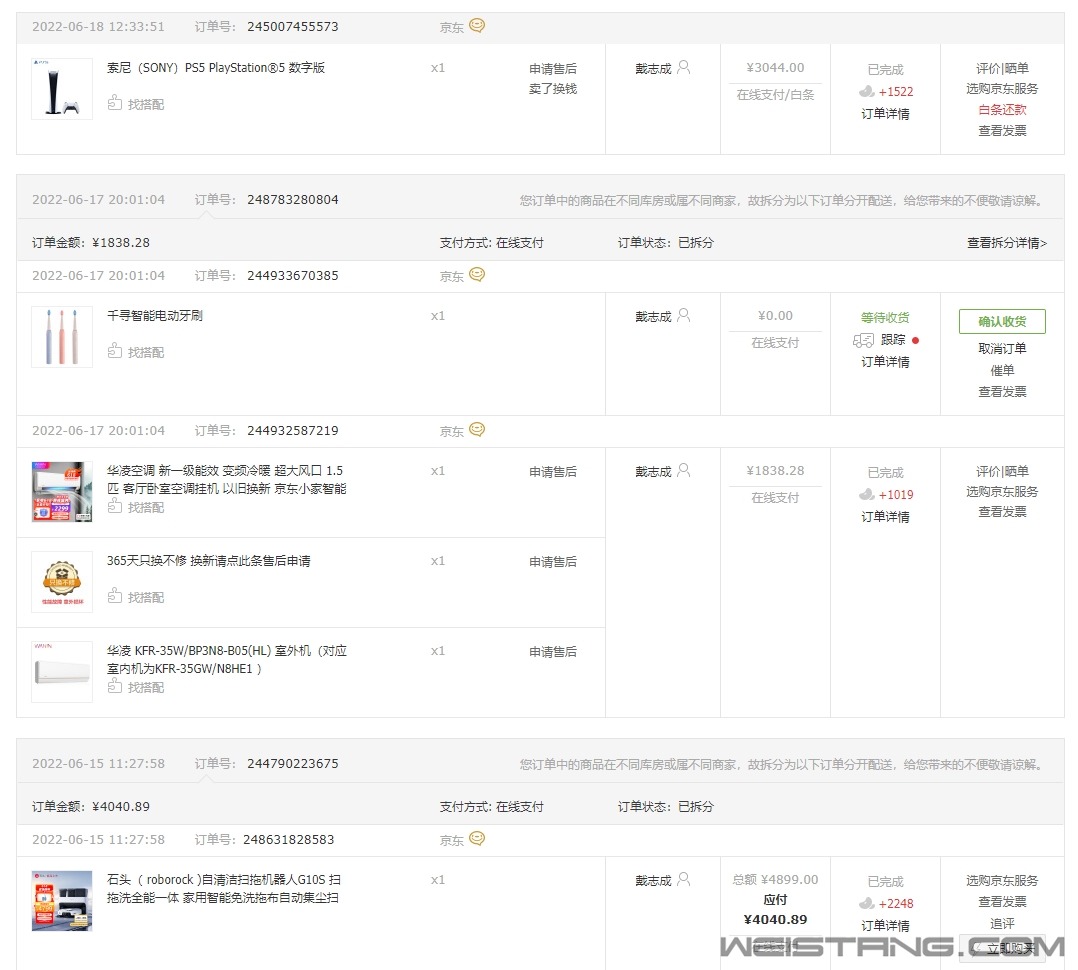
Task: Open the 365天只换不修 badge thumbnail
Action: [62, 582]
